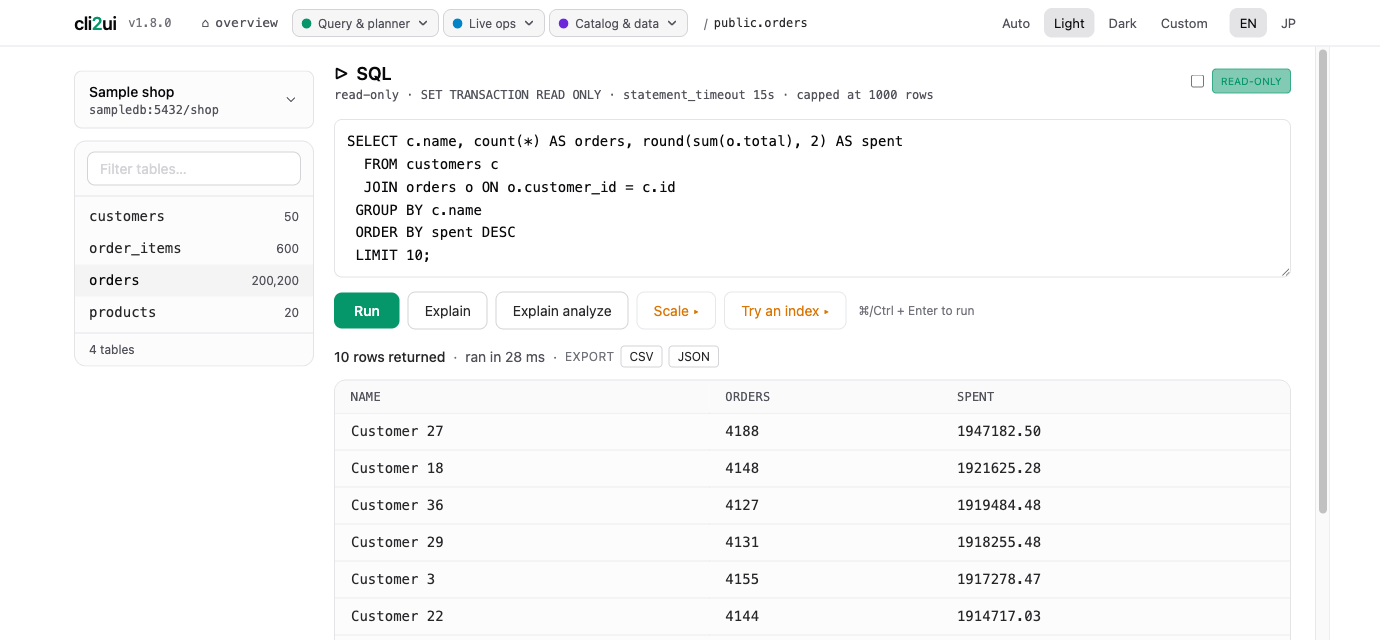Focus the Filter tables input
The image size is (1380, 640).
pos(194,169)
